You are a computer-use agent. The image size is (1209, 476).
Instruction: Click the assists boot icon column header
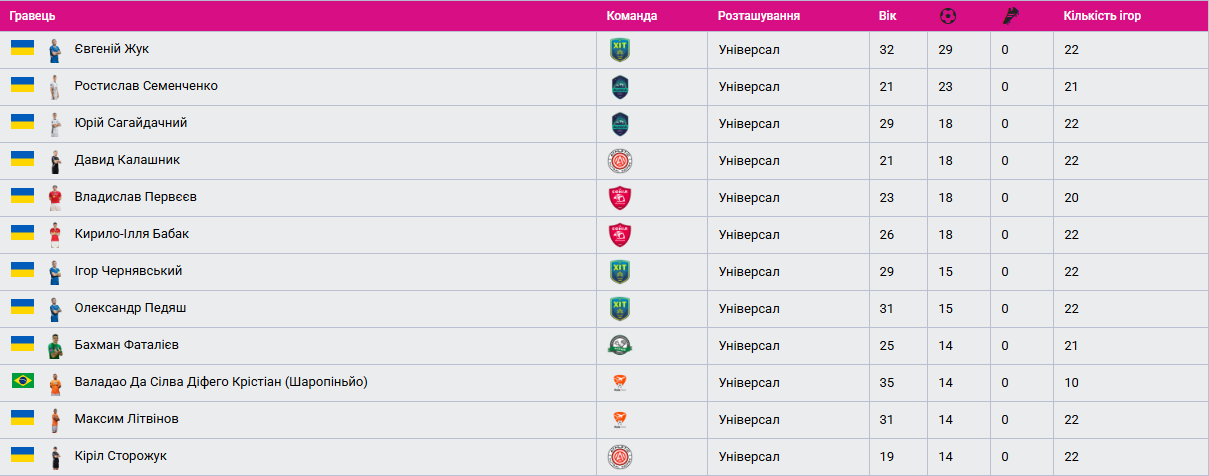coord(1009,16)
